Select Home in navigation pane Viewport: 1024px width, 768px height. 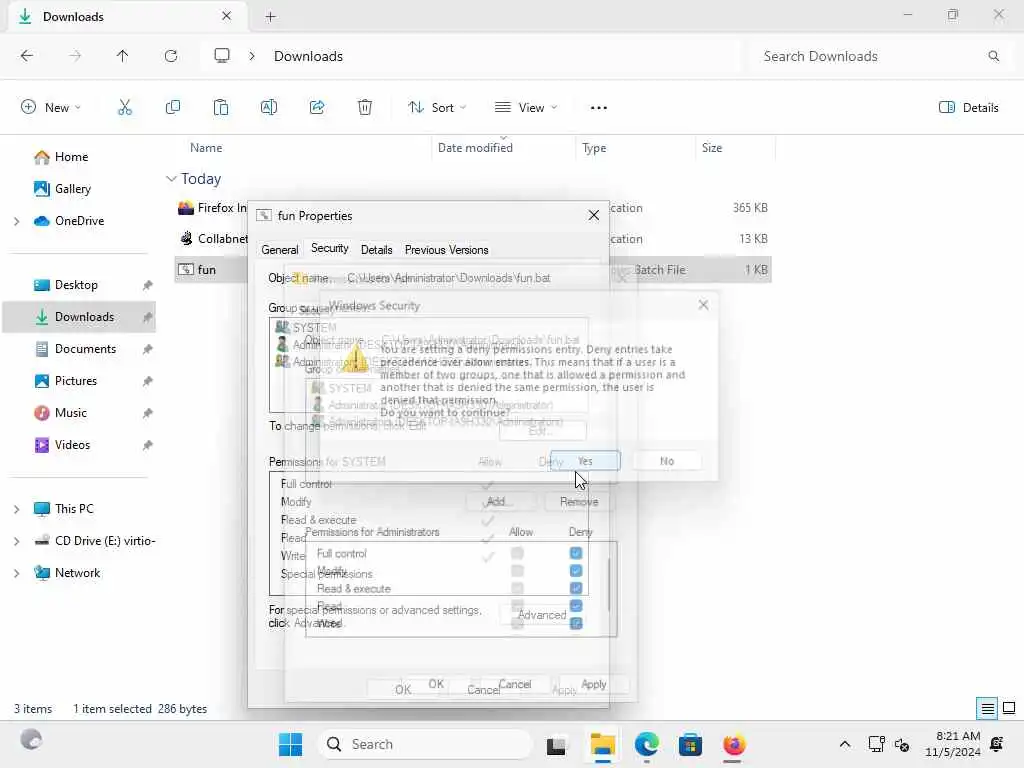(72, 157)
